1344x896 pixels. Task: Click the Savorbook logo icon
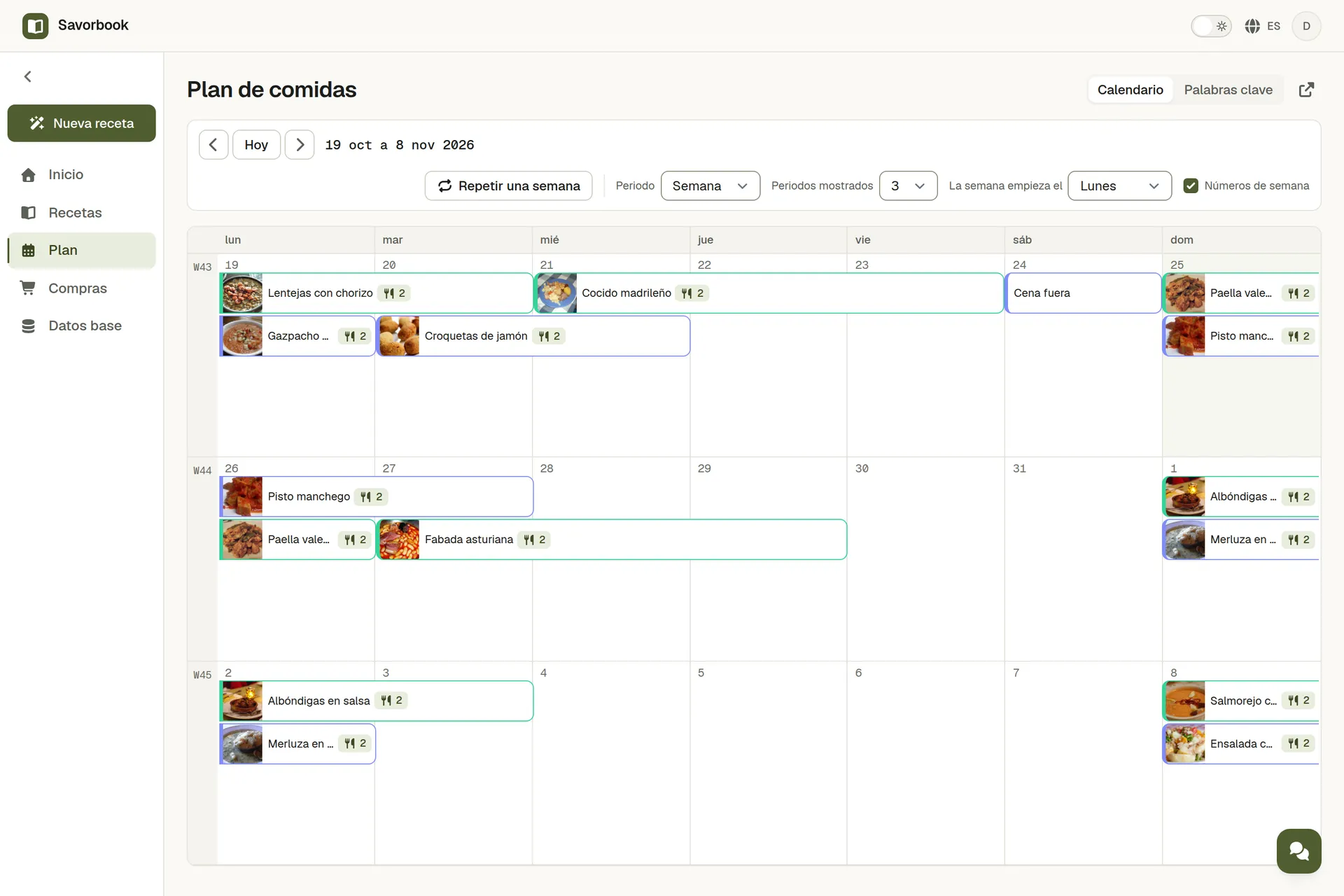point(35,26)
